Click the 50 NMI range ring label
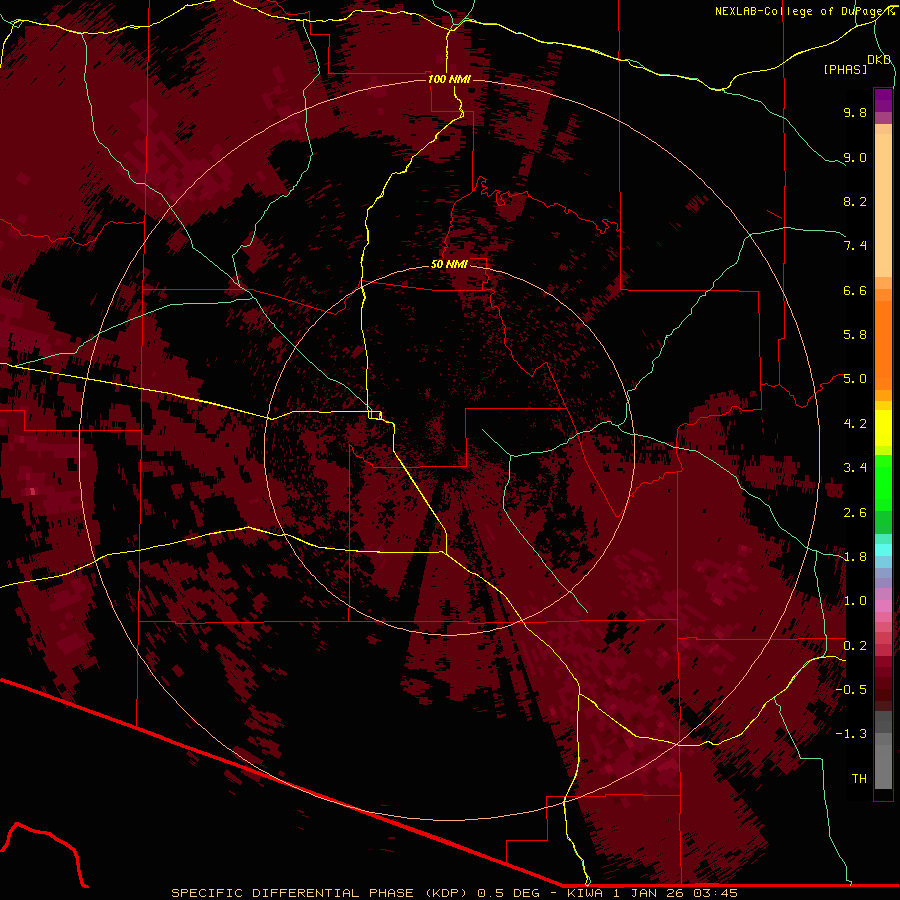This screenshot has width=900, height=900. (x=449, y=264)
